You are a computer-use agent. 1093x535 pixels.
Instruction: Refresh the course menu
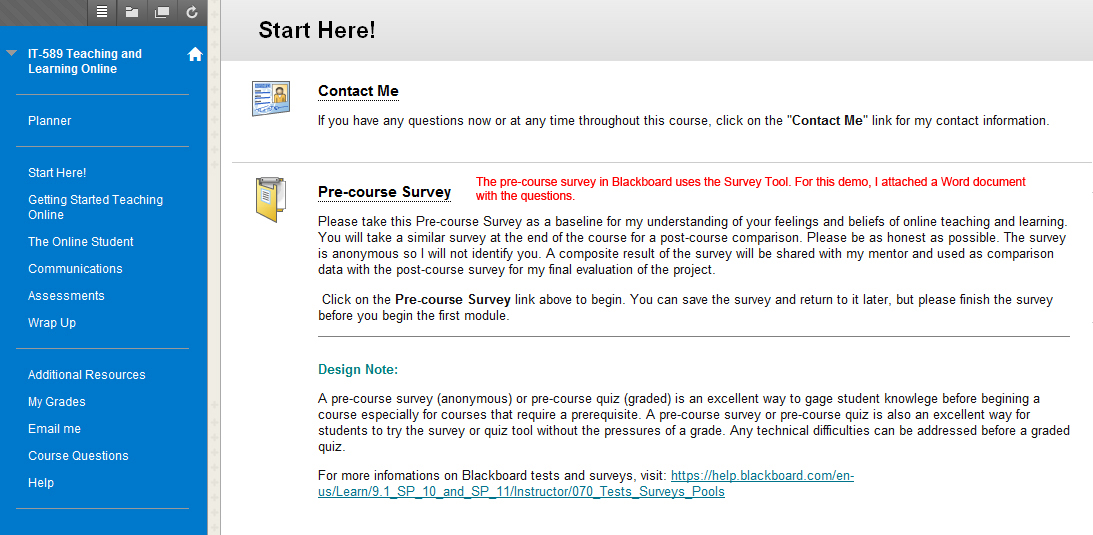[191, 13]
